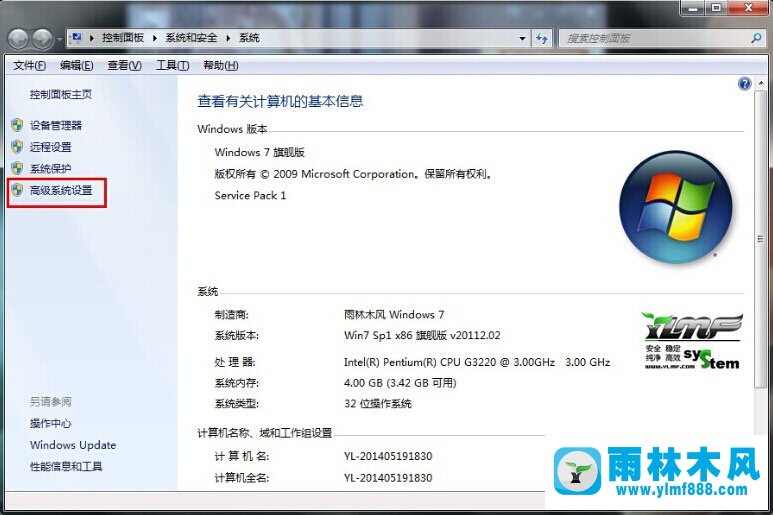Select 系统和安全 in the address breadcrumb
This screenshot has height=515, width=773.
pyautogui.click(x=191, y=38)
